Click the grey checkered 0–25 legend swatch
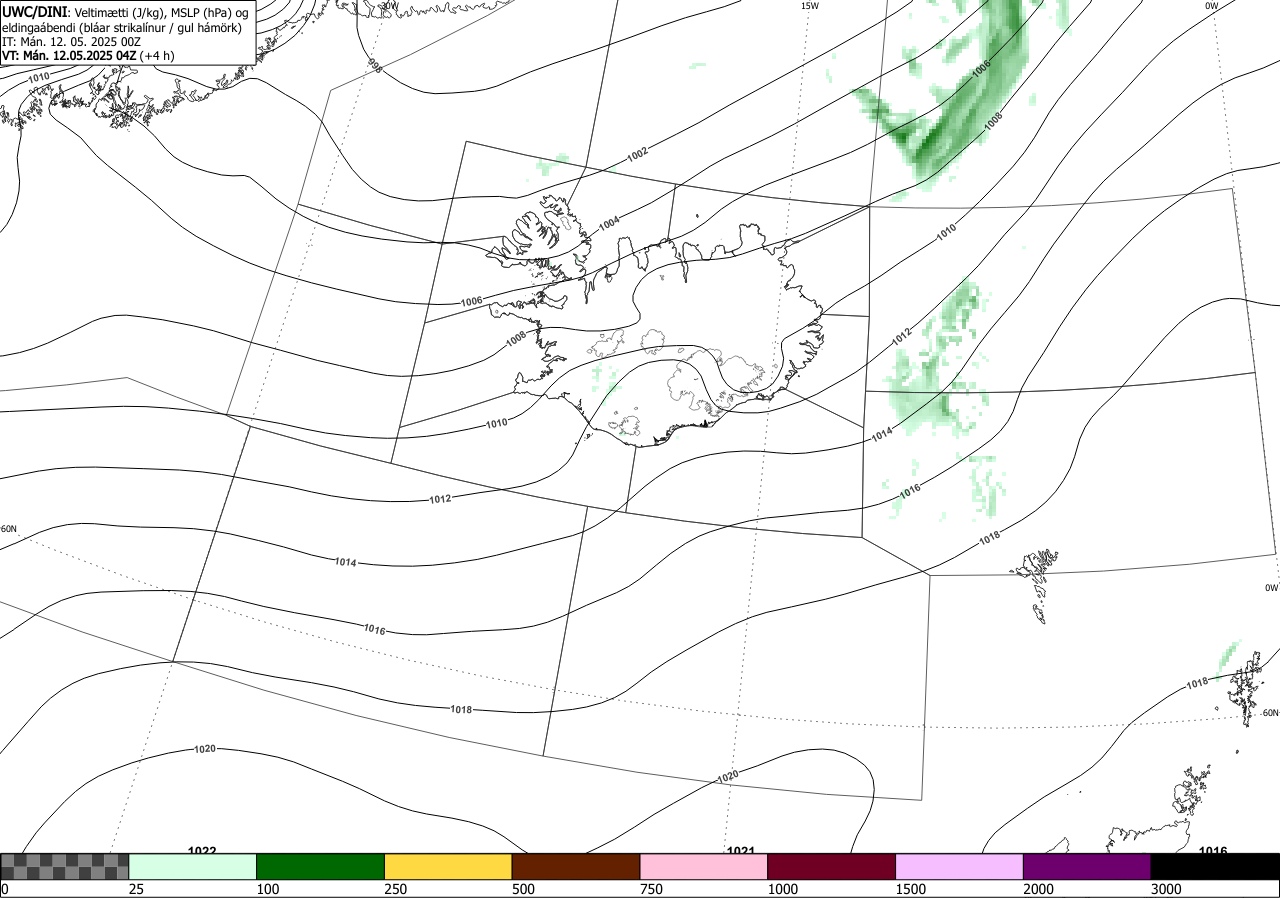The width and height of the screenshot is (1280, 898). 64,866
